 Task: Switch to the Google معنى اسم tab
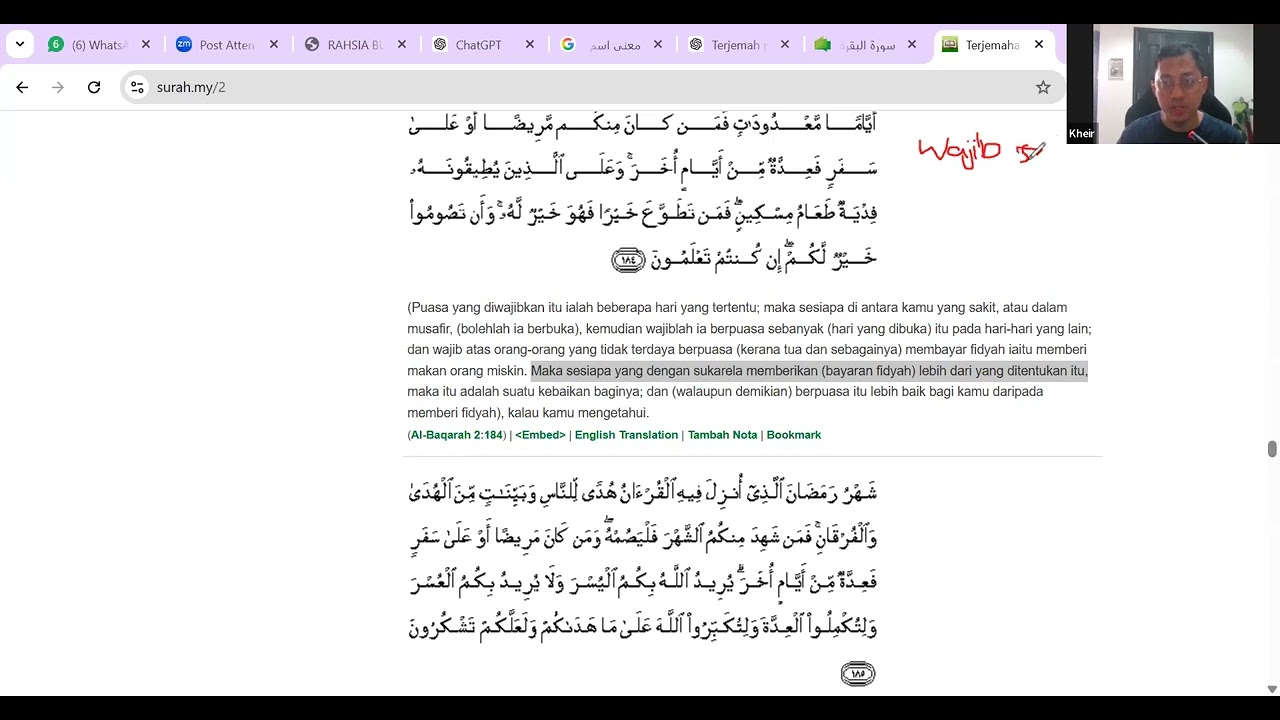(611, 45)
